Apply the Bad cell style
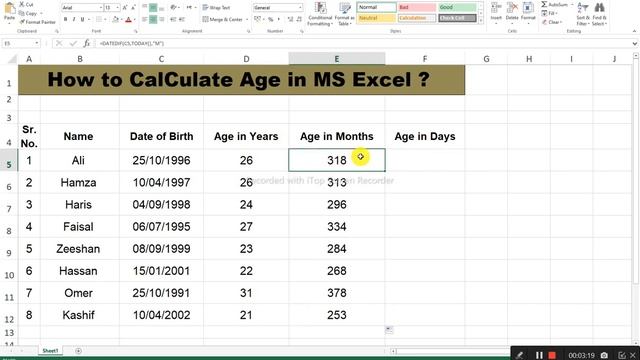Screen dimensions: 640x360 (x=417, y=7)
